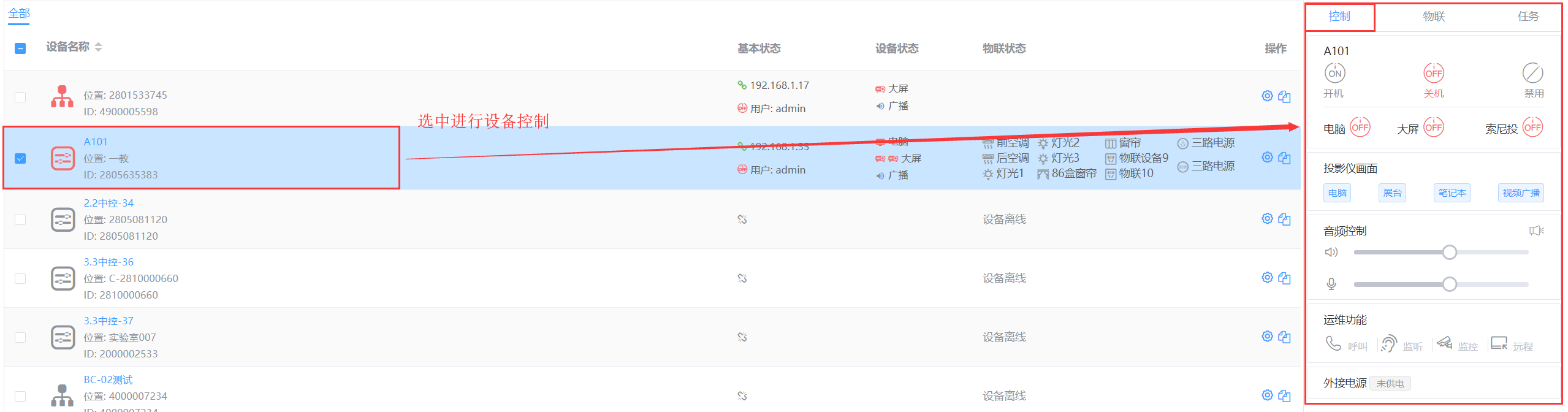The width and height of the screenshot is (1568, 412).
Task: Select 展台 as projector source
Action: pos(1392,193)
